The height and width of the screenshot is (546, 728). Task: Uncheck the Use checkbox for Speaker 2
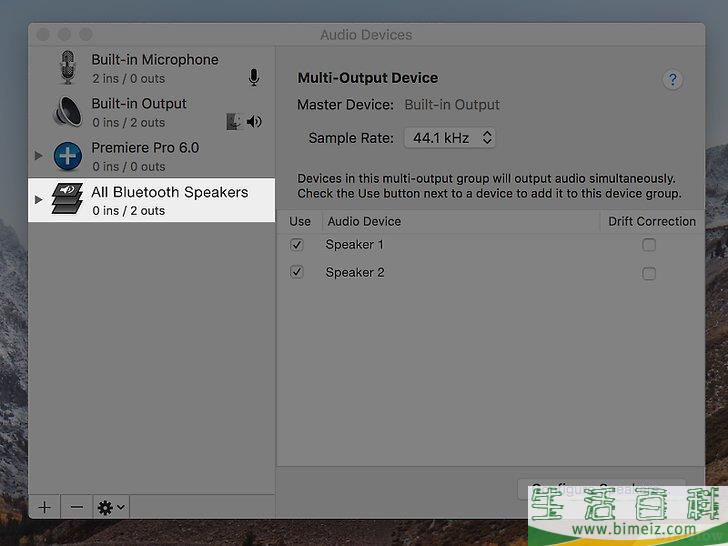pyautogui.click(x=297, y=272)
